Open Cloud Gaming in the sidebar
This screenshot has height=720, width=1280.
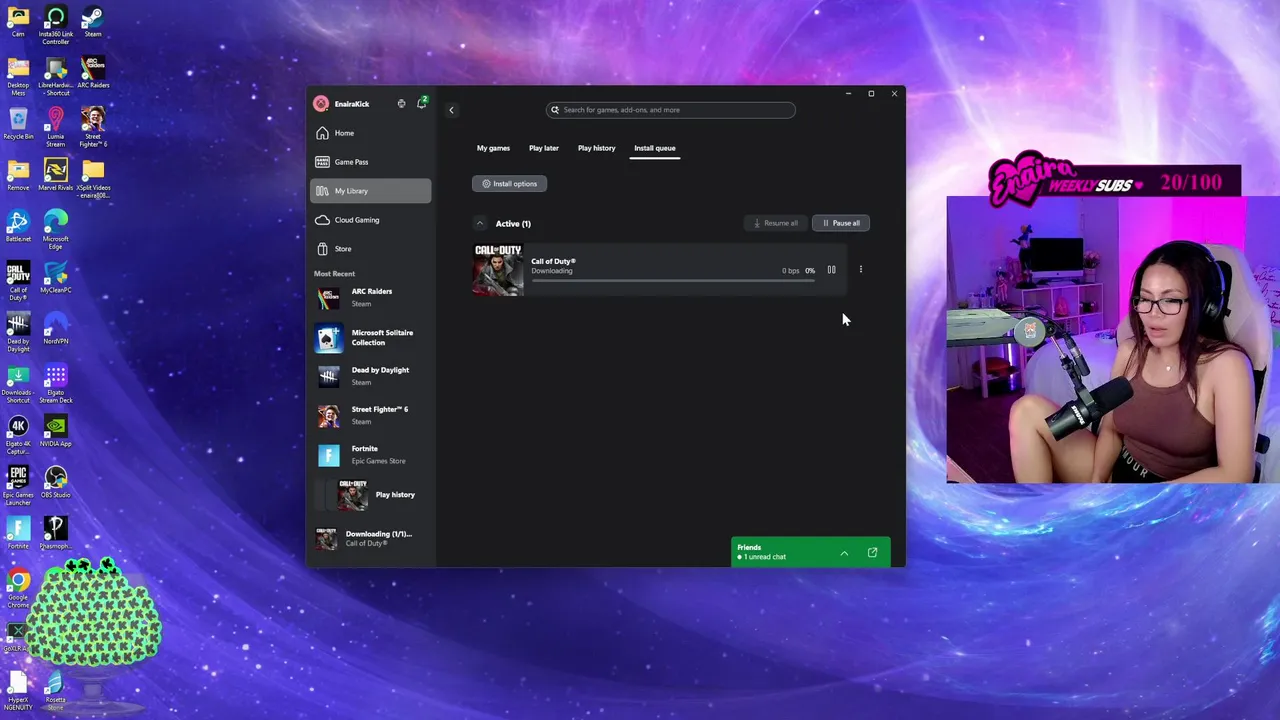(x=370, y=220)
